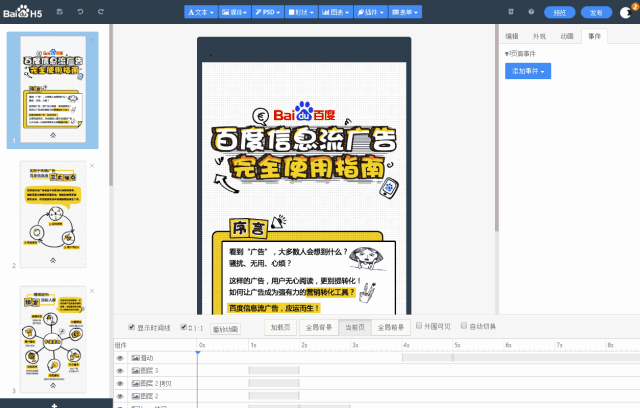
Task: Select the 加载页 loading page button
Action: [x=280, y=327]
